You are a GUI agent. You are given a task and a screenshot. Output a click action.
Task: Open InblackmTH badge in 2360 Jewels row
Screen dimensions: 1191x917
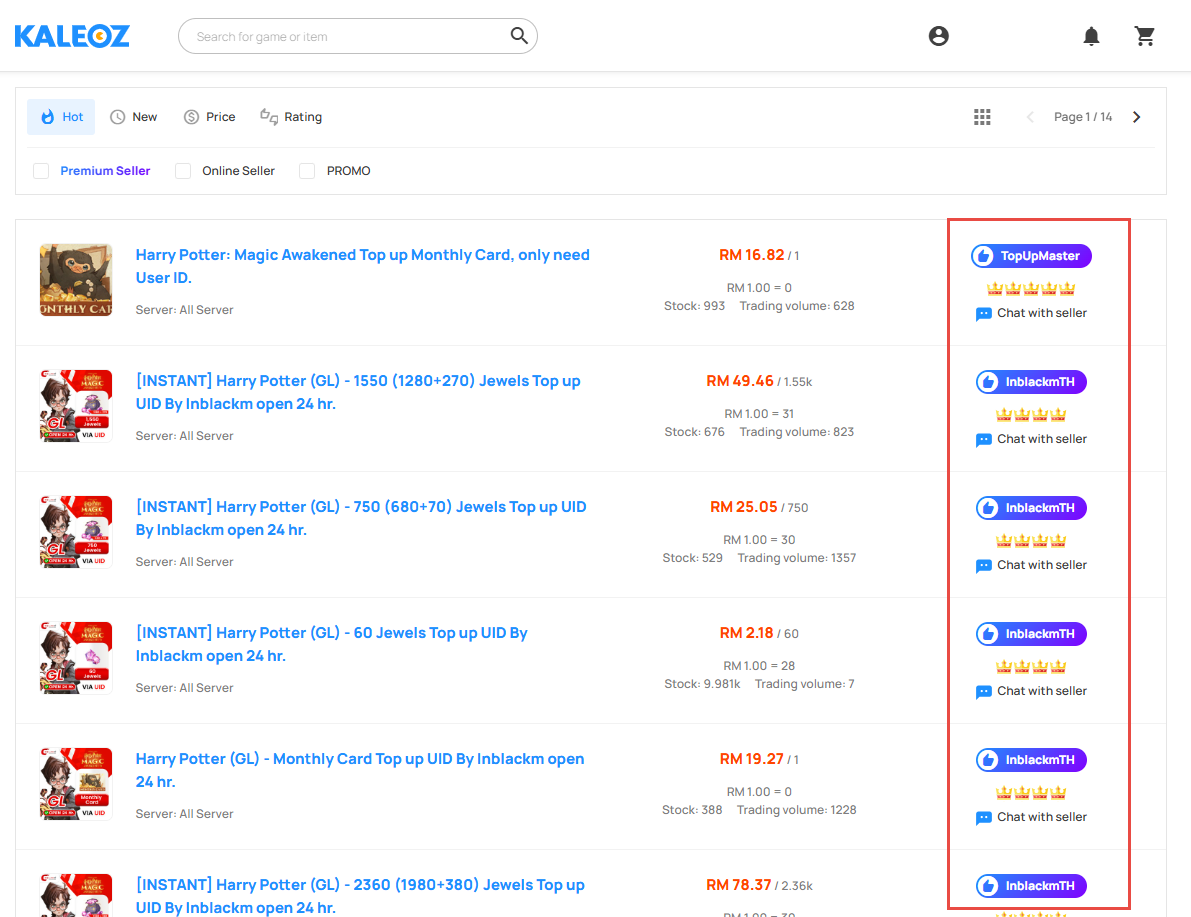[x=1031, y=886]
